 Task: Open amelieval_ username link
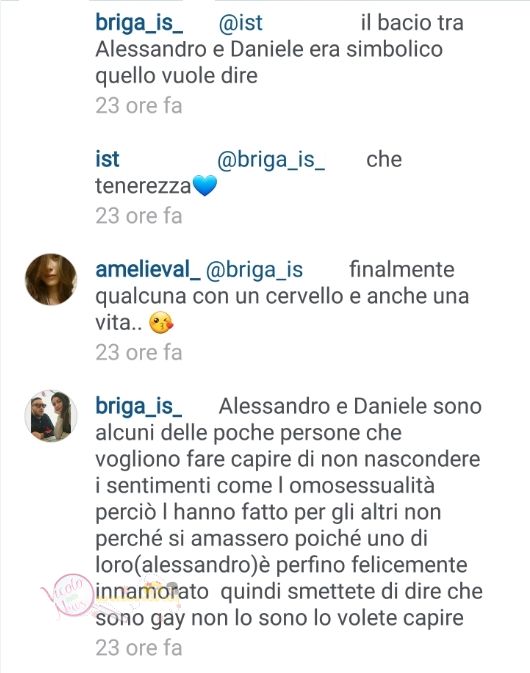click(148, 270)
